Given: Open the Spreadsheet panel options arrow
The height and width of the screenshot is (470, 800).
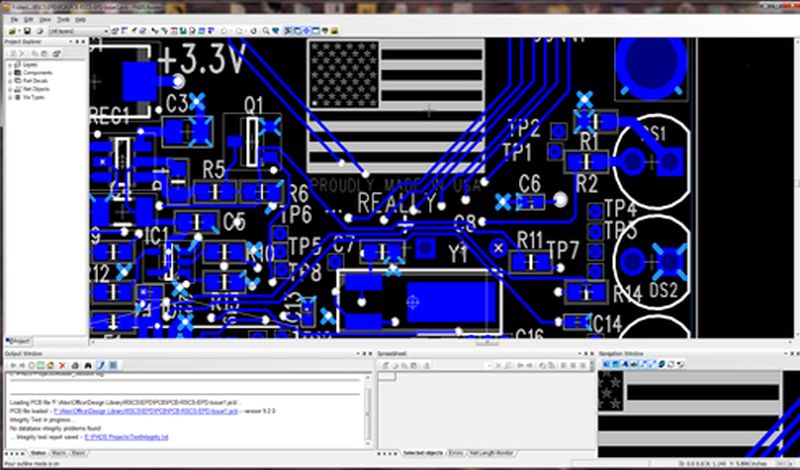Looking at the screenshot, I should (x=580, y=354).
